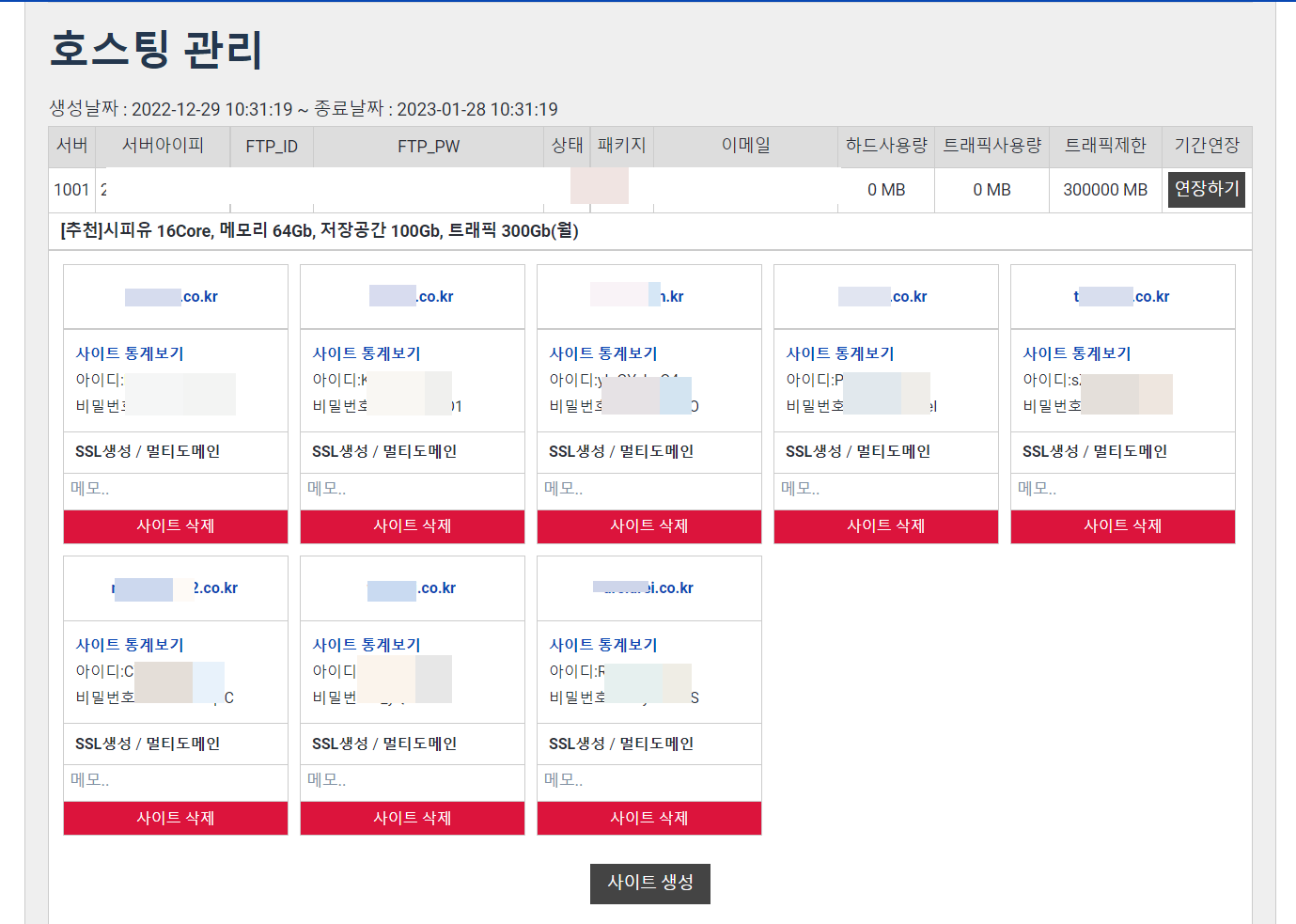Select the server row 1001
The height and width of the screenshot is (924, 1296).
(70, 189)
